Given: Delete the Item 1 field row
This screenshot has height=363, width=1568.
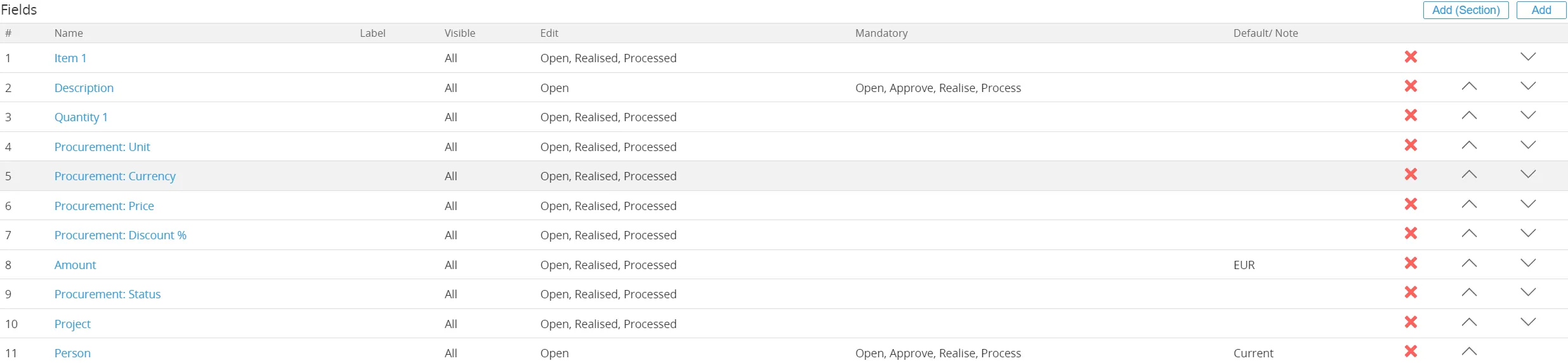Looking at the screenshot, I should point(1411,57).
